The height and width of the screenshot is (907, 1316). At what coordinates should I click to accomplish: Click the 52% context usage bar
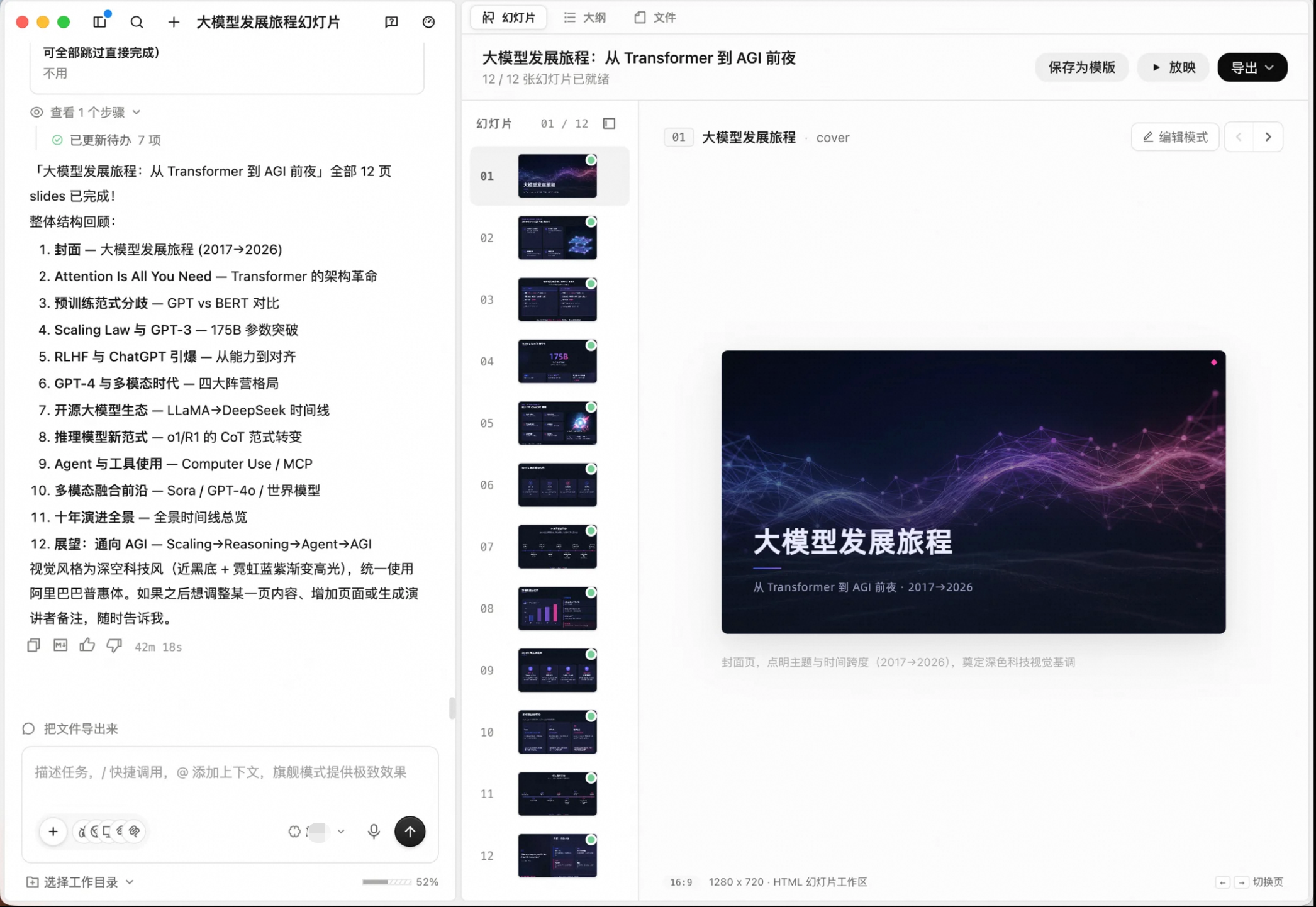(x=387, y=882)
